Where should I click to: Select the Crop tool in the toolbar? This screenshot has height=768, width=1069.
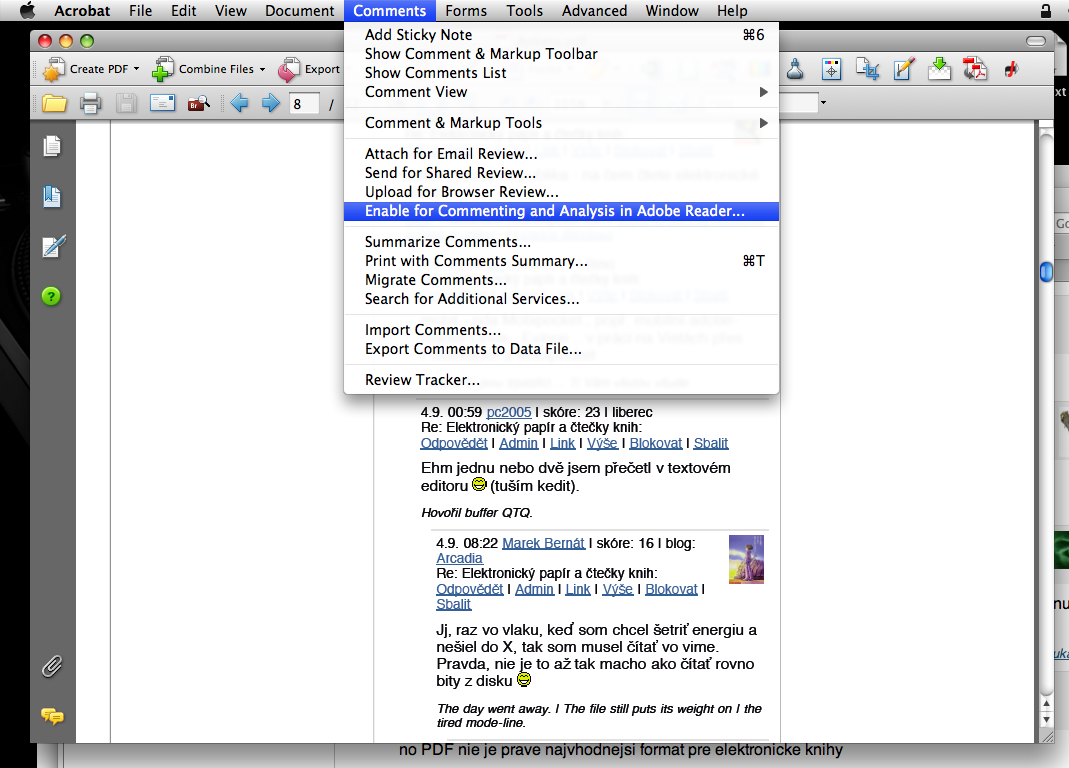pos(867,69)
